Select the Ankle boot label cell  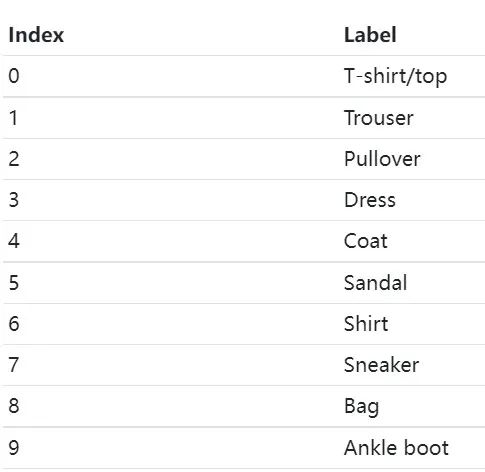(x=396, y=447)
